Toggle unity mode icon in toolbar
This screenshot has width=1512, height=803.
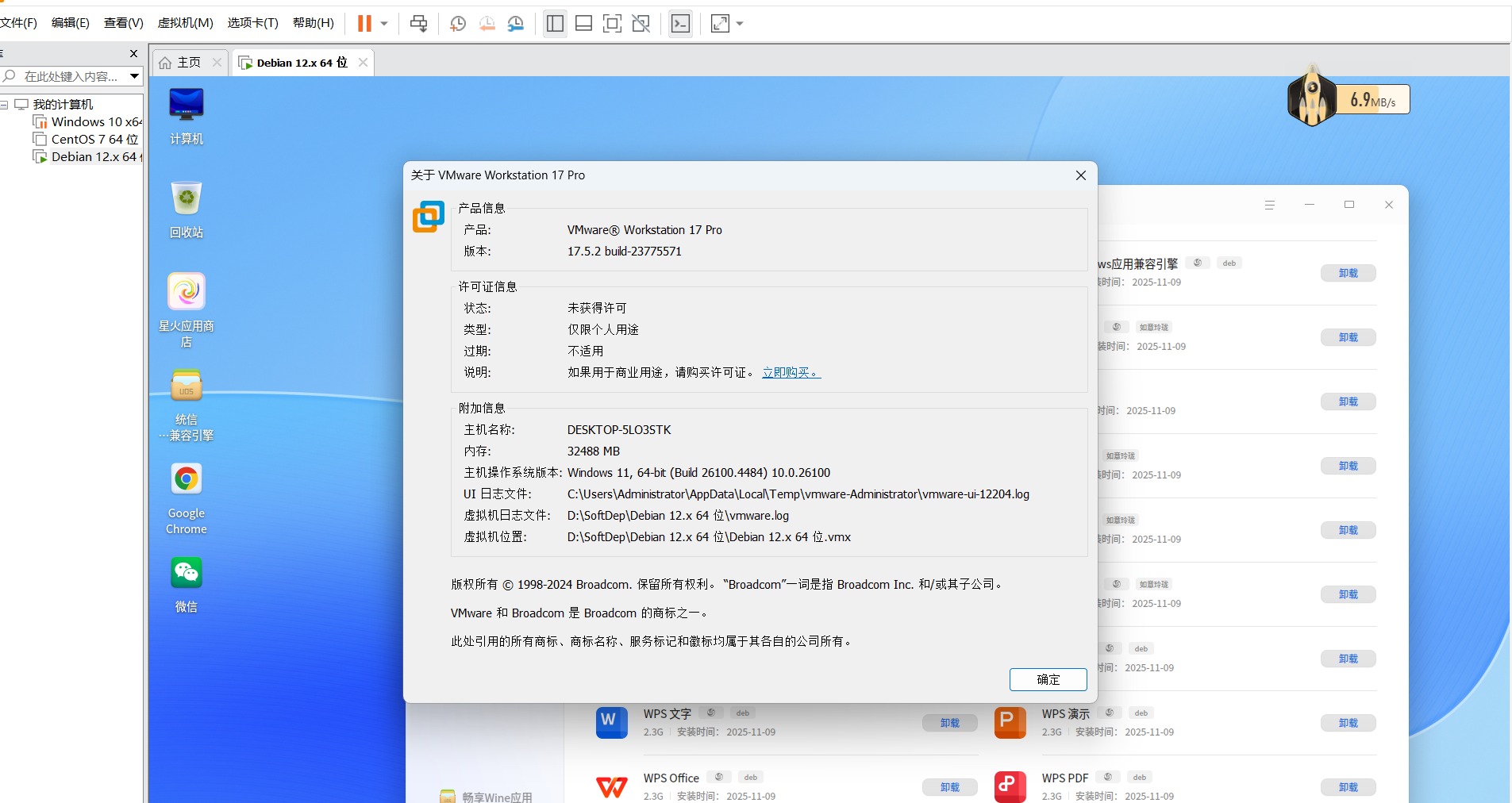coord(641,24)
